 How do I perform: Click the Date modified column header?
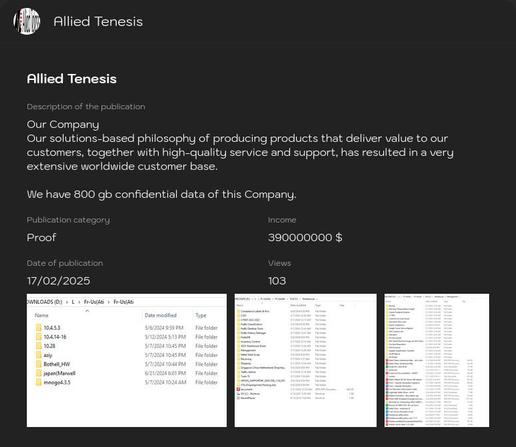coord(161,315)
